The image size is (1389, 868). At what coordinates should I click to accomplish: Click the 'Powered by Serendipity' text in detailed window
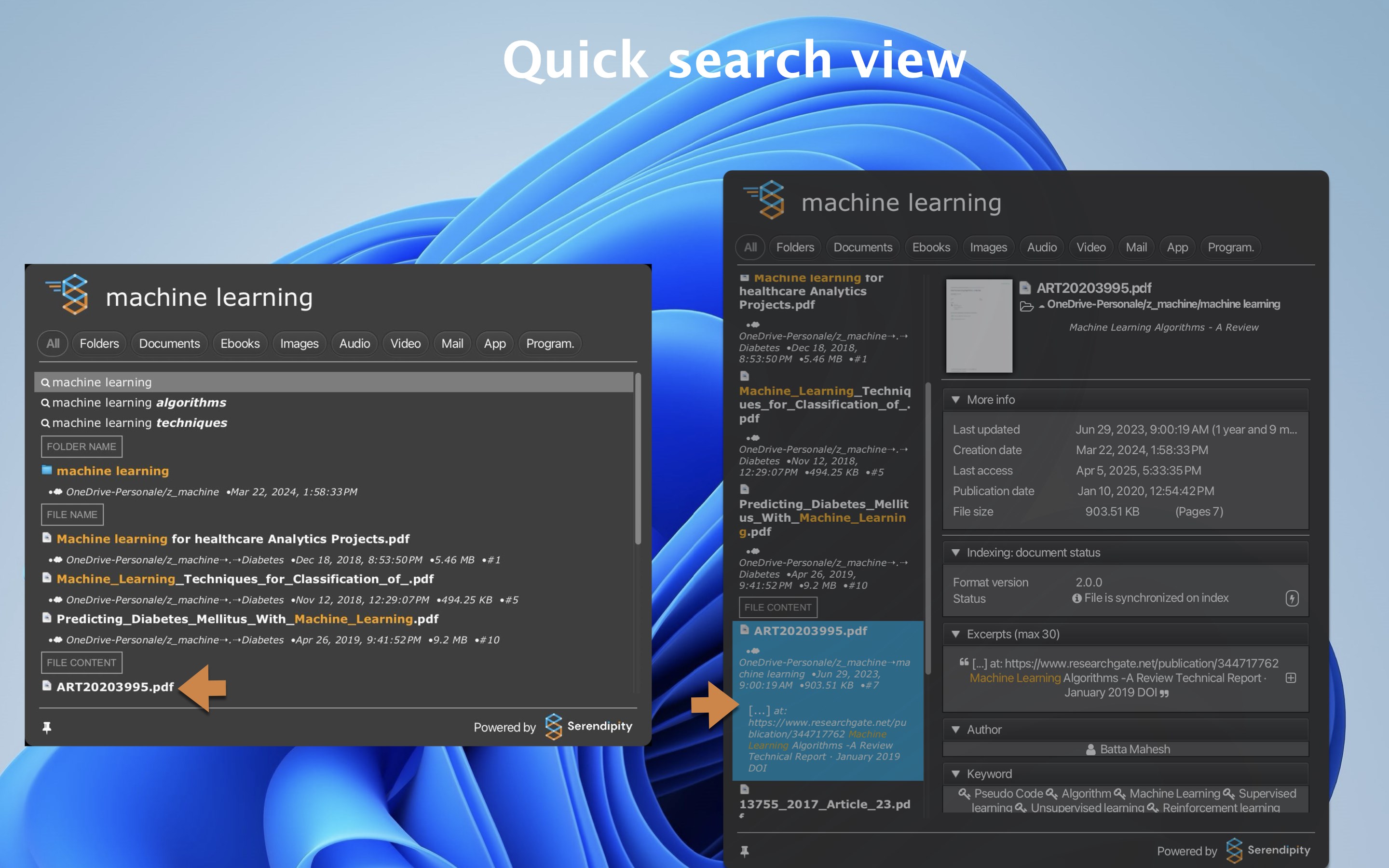[1233, 850]
